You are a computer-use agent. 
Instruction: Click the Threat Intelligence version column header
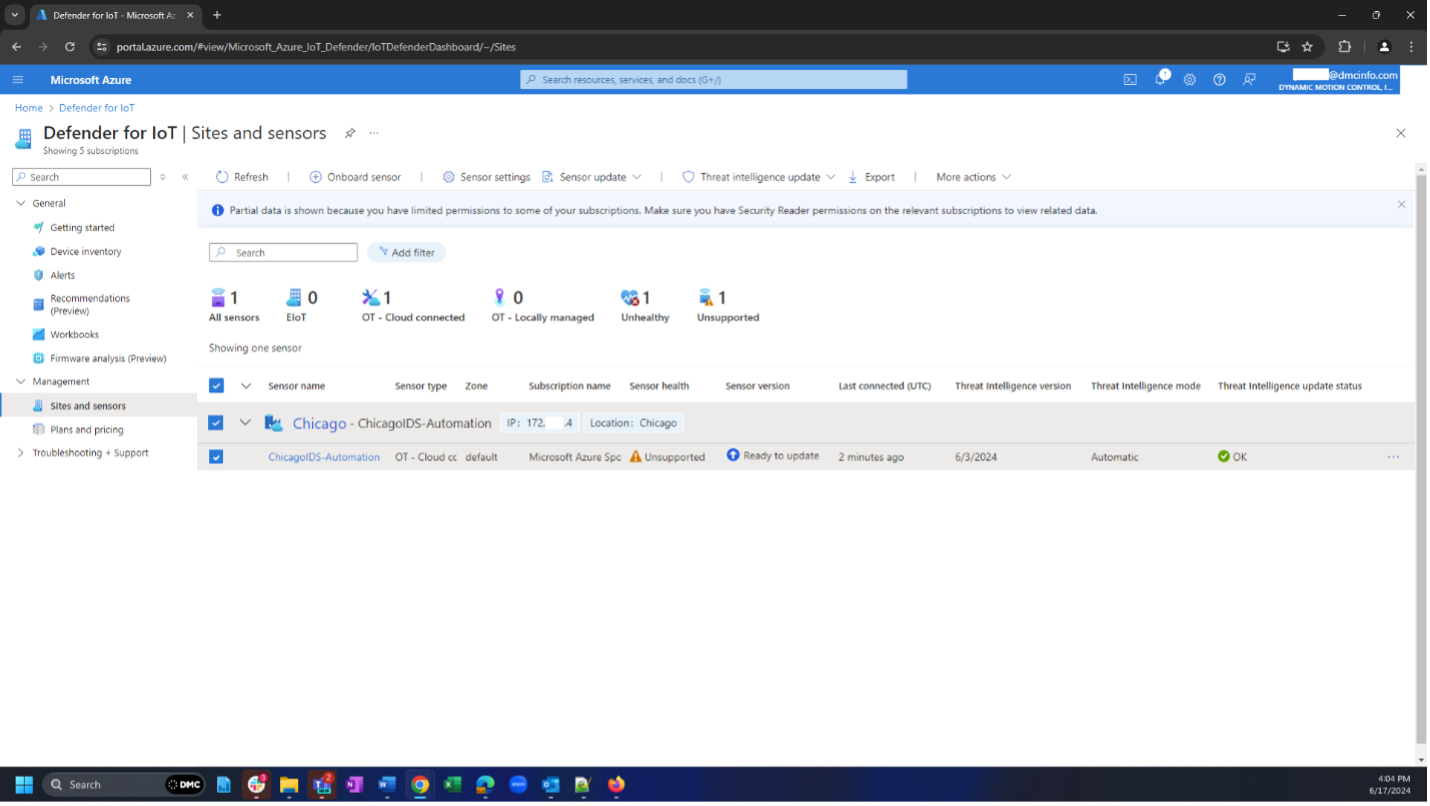[1013, 386]
